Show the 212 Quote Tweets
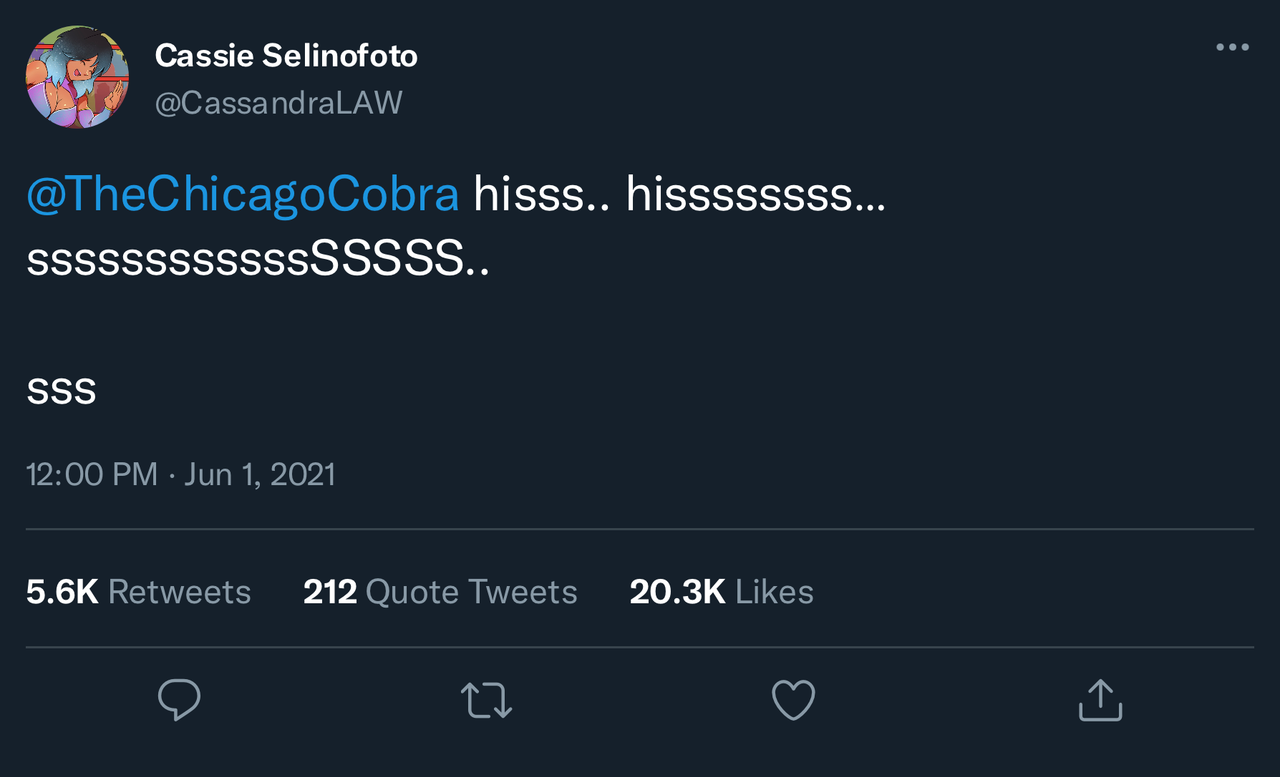The image size is (1280, 777). pyautogui.click(x=440, y=592)
